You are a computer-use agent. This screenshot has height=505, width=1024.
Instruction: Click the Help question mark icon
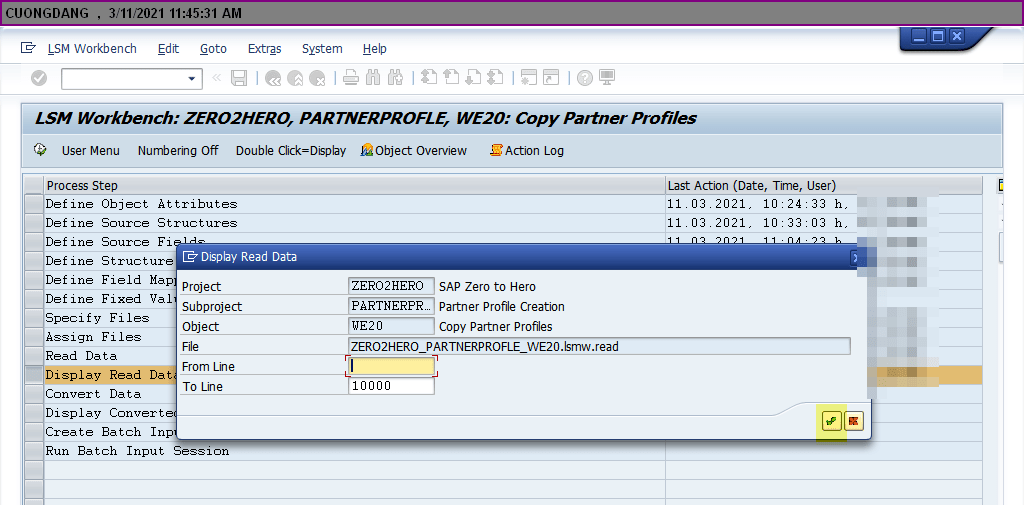point(584,78)
